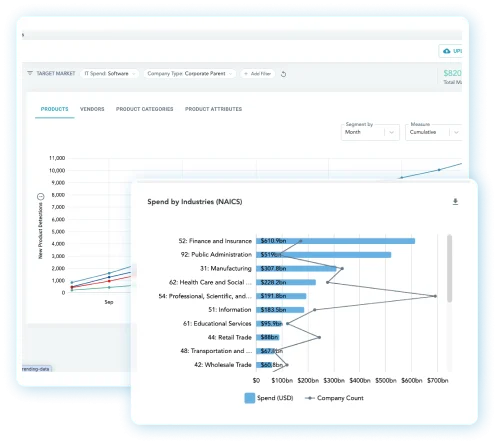Open the Company Type: Corporate Parent dropdown

click(190, 74)
